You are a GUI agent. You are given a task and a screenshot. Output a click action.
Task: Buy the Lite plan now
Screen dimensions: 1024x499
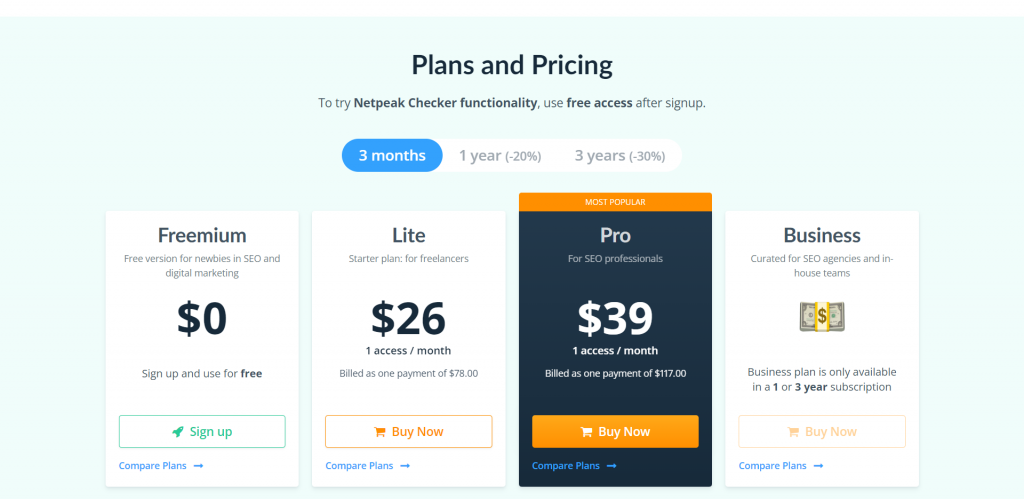pyautogui.click(x=409, y=432)
